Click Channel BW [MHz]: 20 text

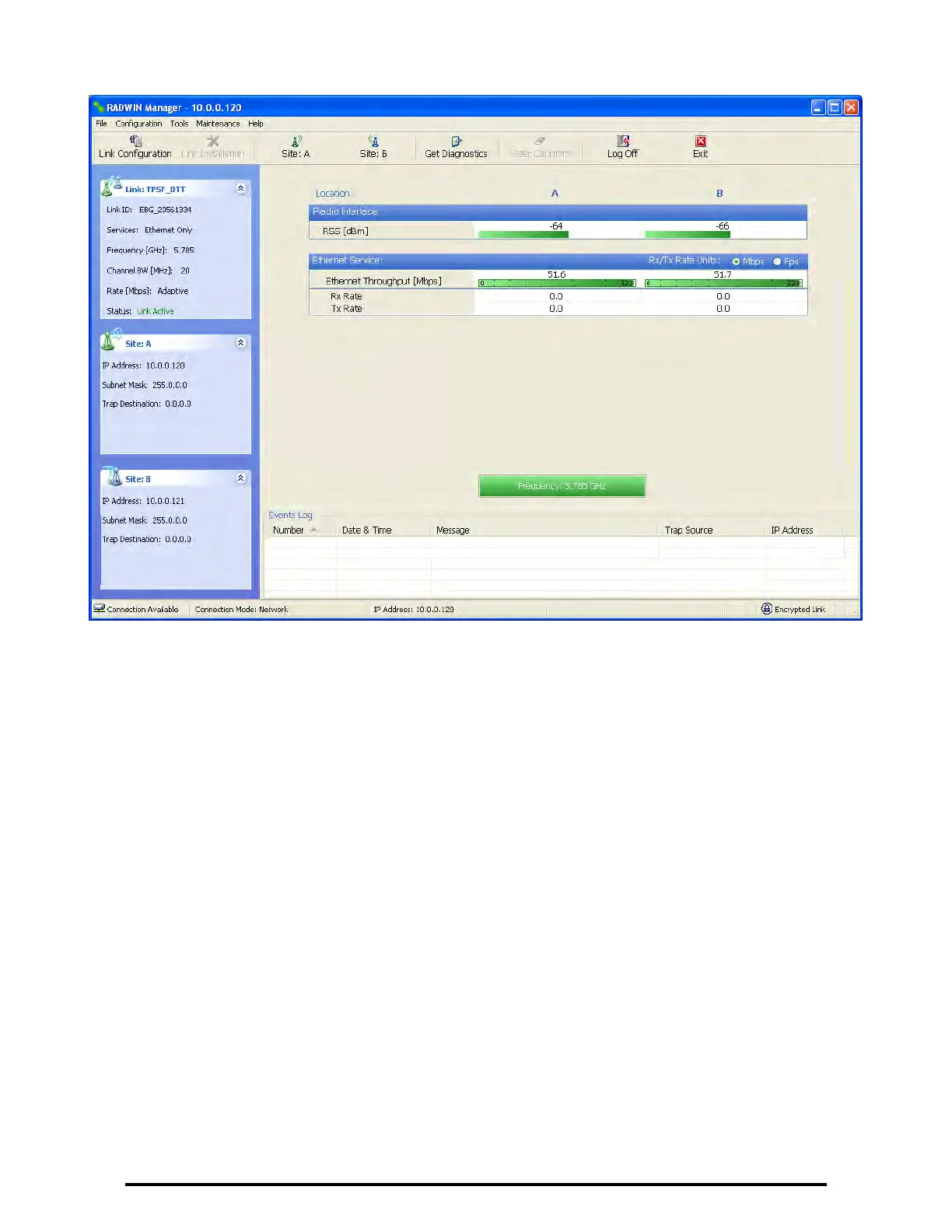point(148,271)
